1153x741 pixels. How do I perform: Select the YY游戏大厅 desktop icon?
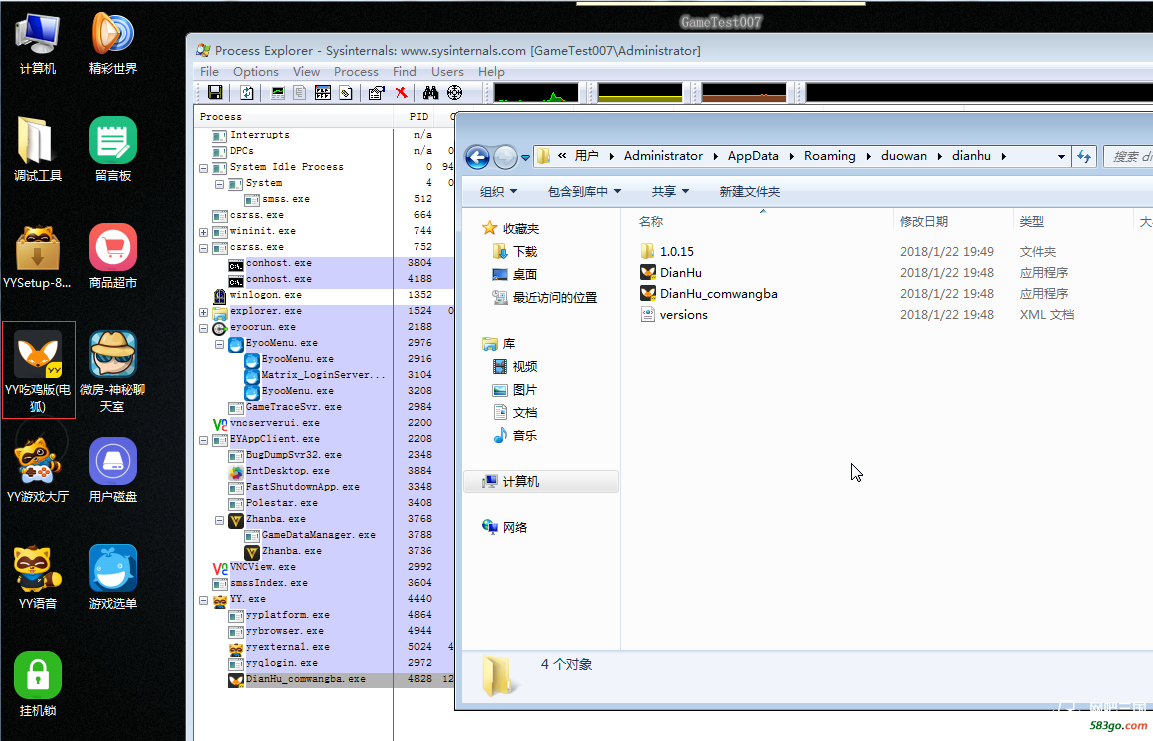click(x=38, y=470)
